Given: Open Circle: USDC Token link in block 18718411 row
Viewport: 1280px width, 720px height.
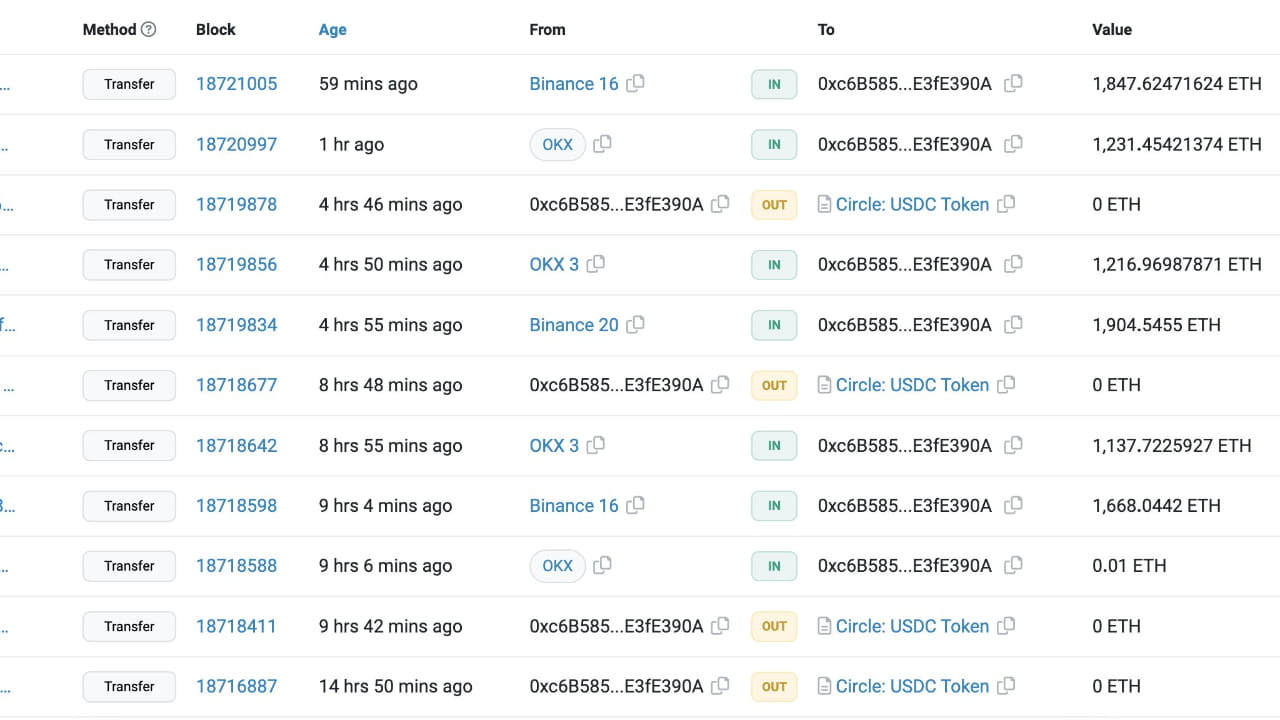Looking at the screenshot, I should (912, 626).
